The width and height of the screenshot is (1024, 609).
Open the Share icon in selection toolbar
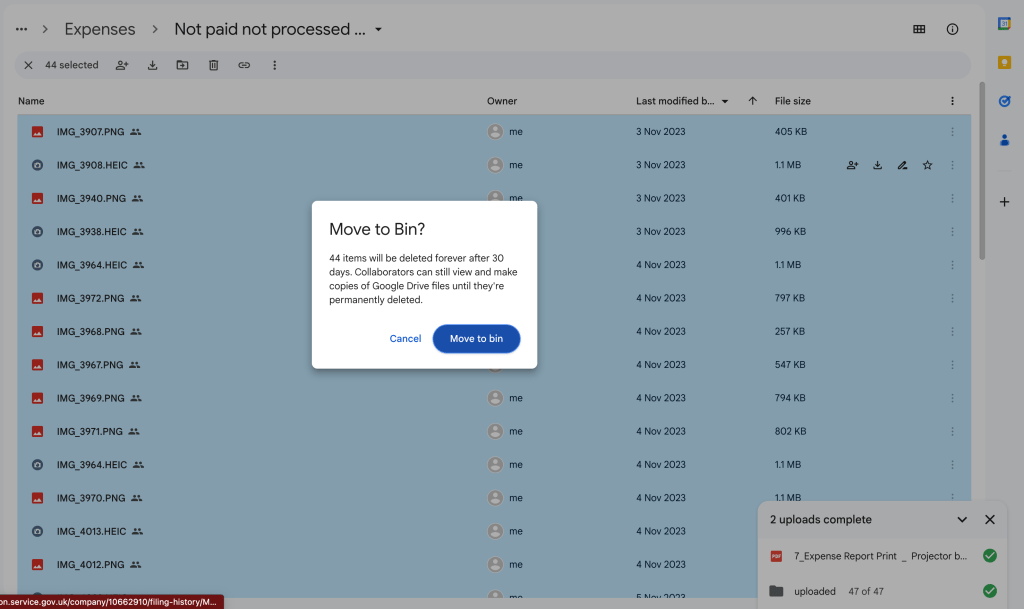point(122,65)
